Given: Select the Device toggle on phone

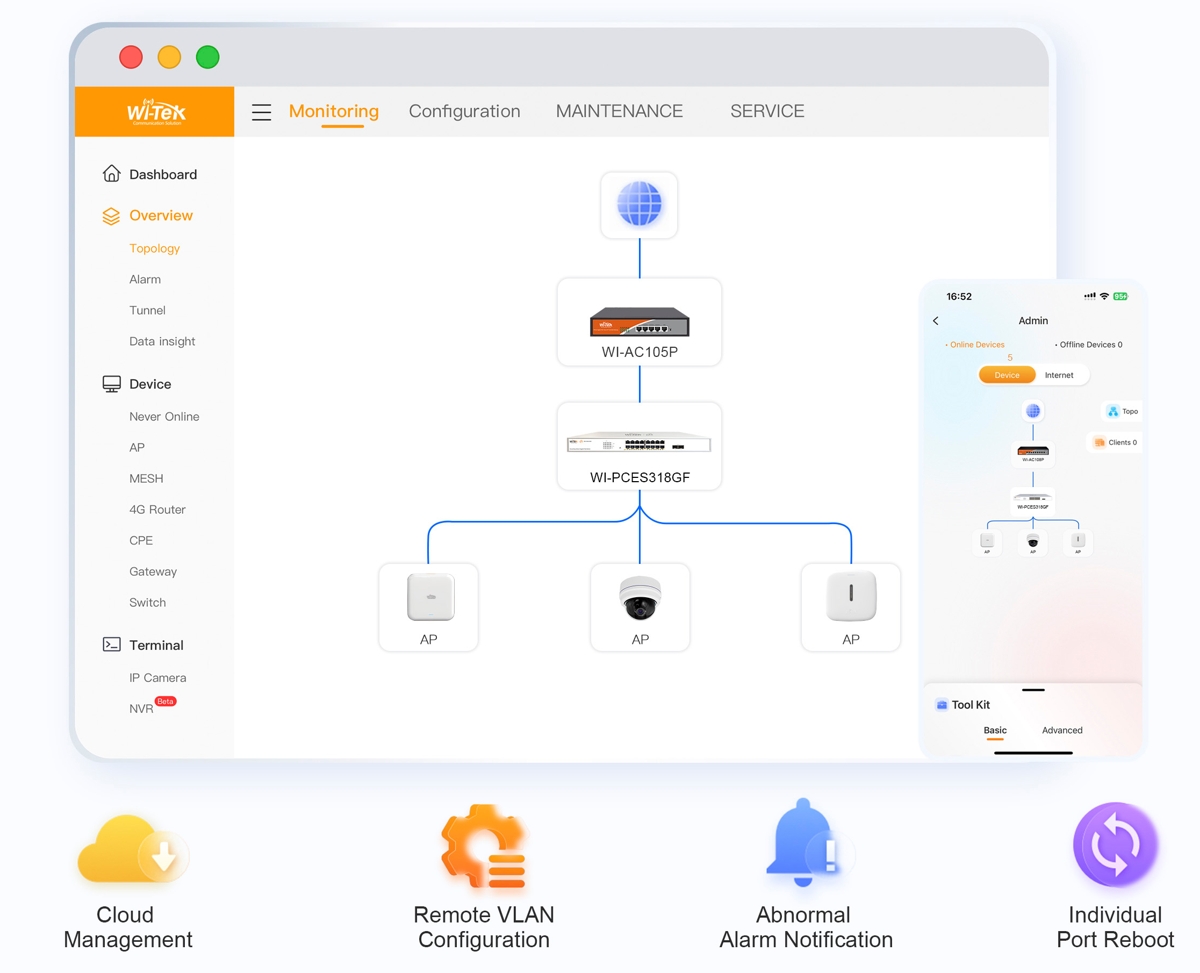Looking at the screenshot, I should pyautogui.click(x=1007, y=375).
